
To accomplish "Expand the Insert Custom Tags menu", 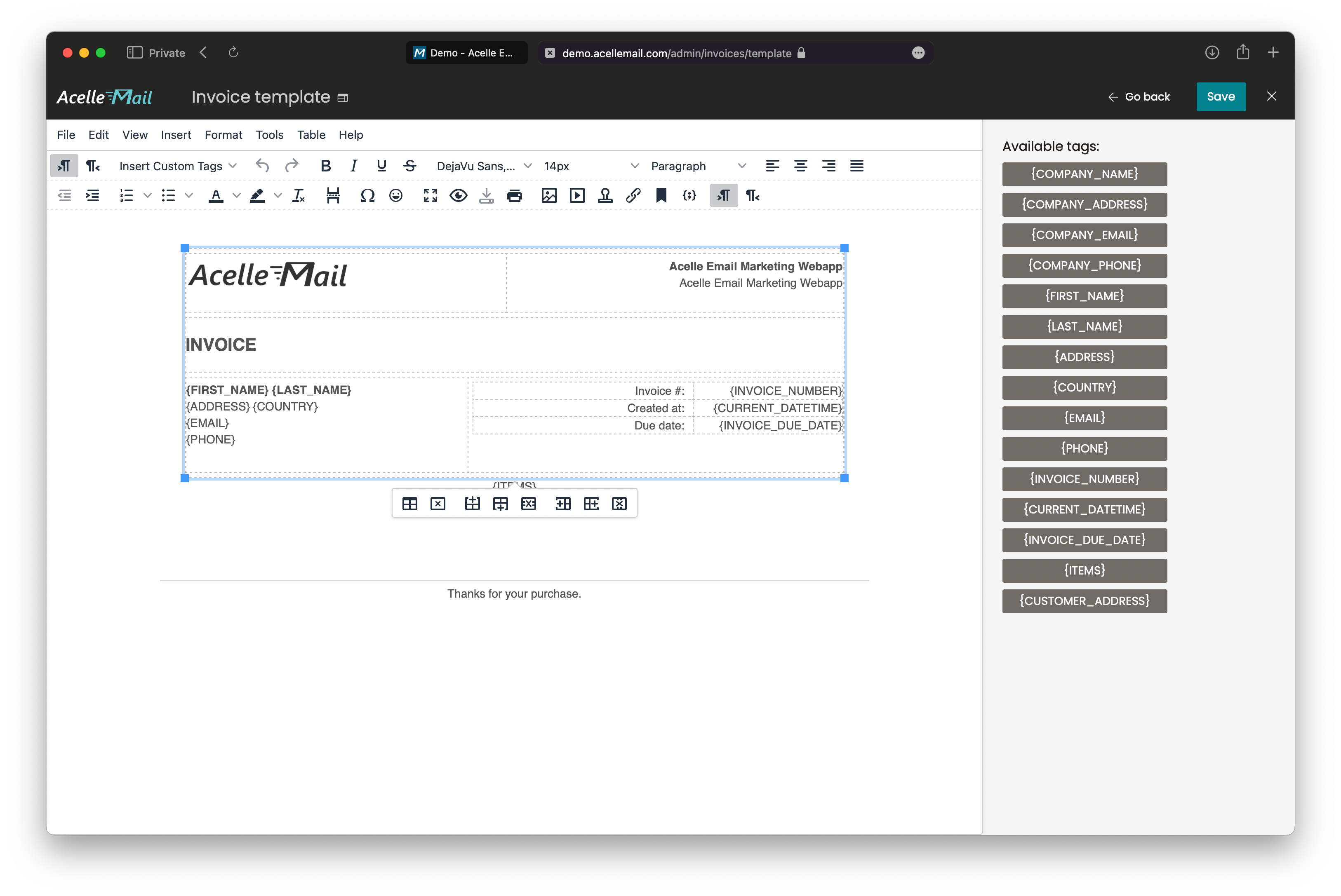I will 175,165.
